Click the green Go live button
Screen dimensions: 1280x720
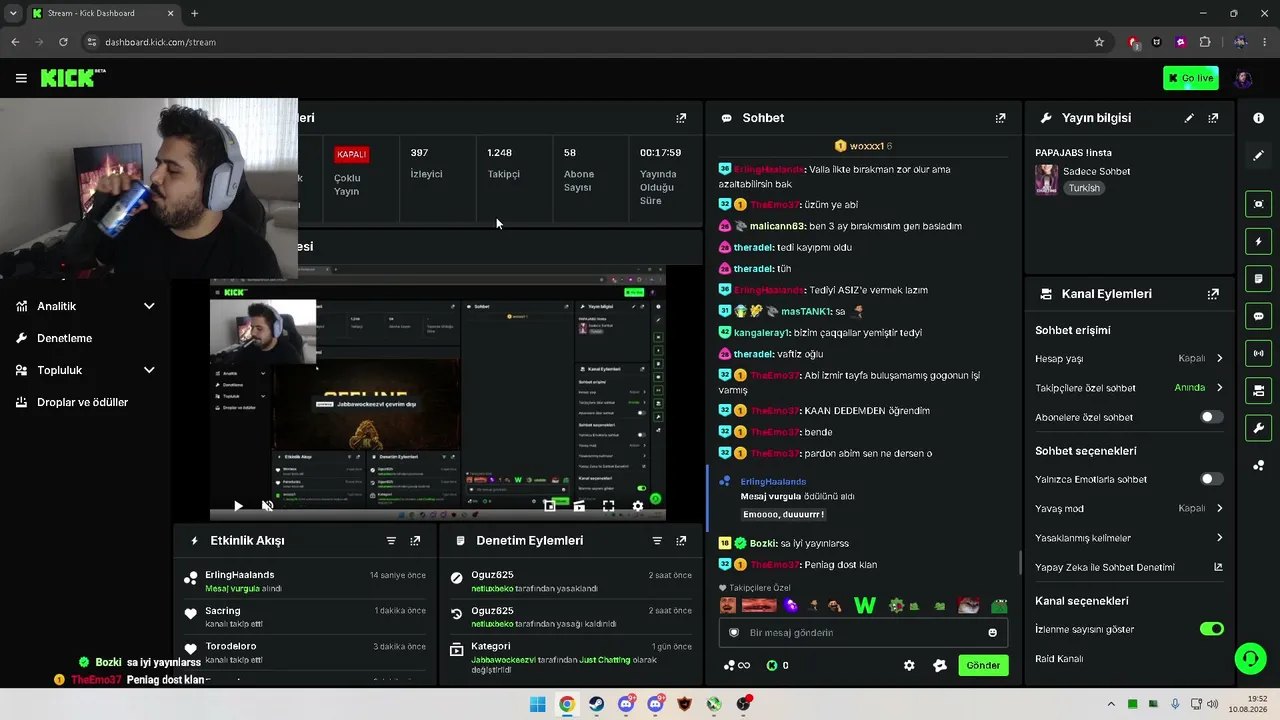pos(1190,78)
